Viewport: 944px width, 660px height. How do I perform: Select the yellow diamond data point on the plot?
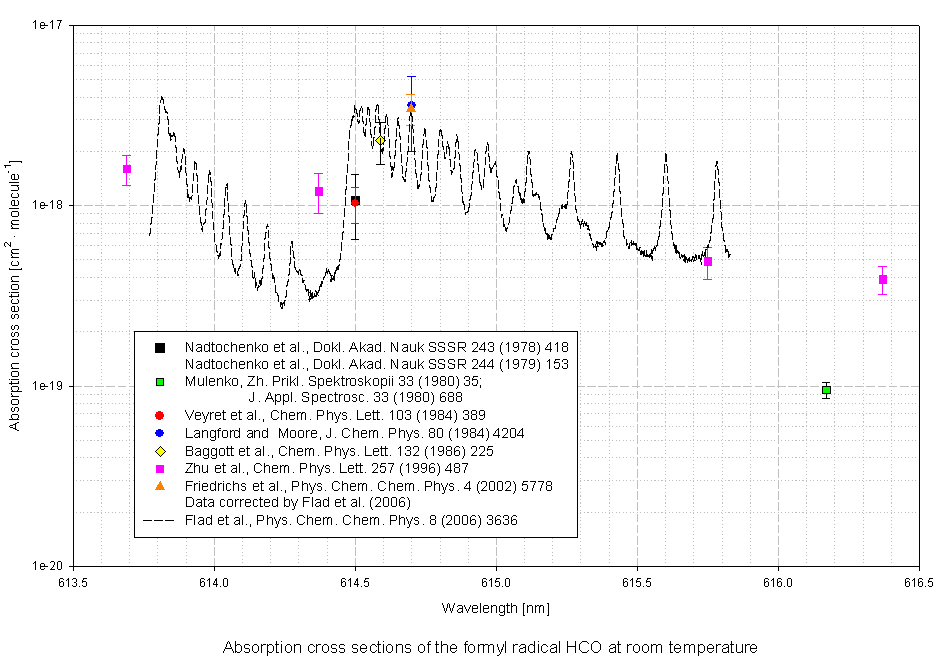point(380,140)
